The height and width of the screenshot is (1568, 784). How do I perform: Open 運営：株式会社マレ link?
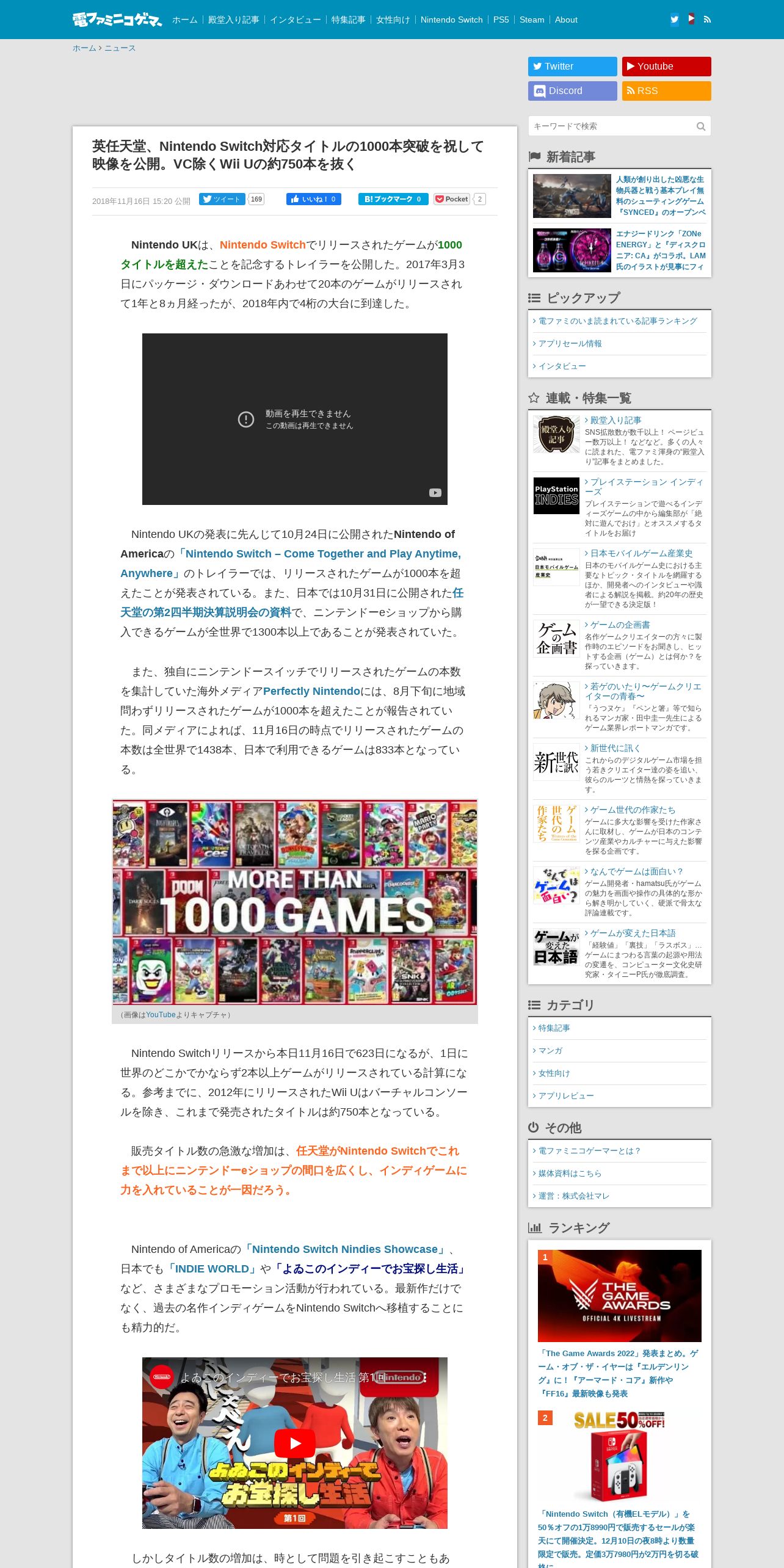click(573, 1196)
